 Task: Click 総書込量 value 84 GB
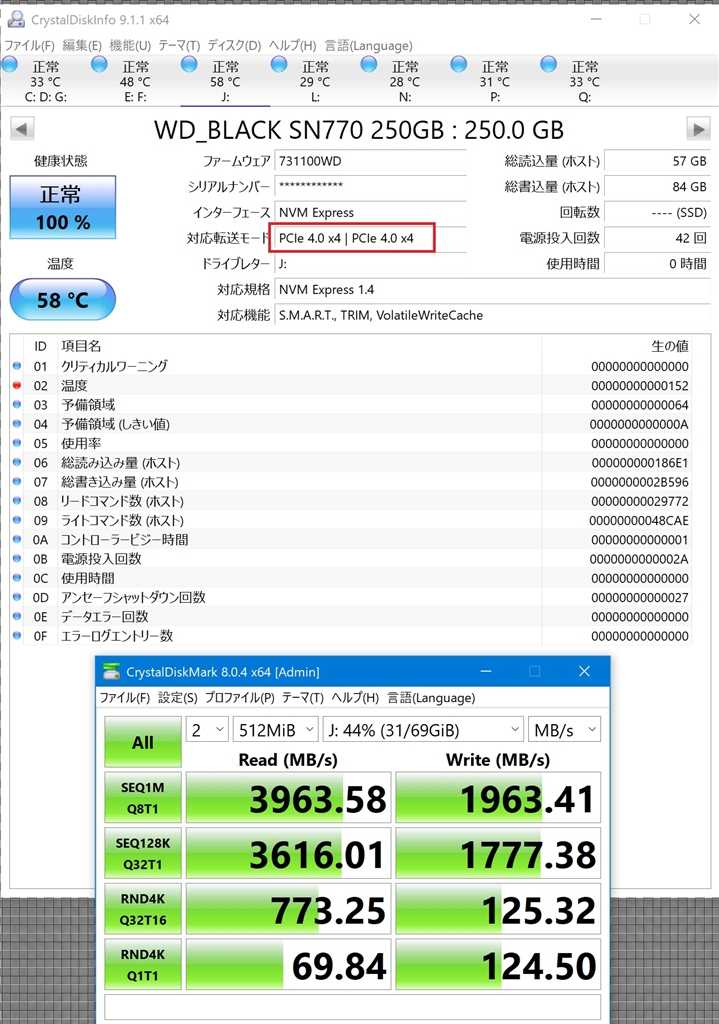(658, 186)
